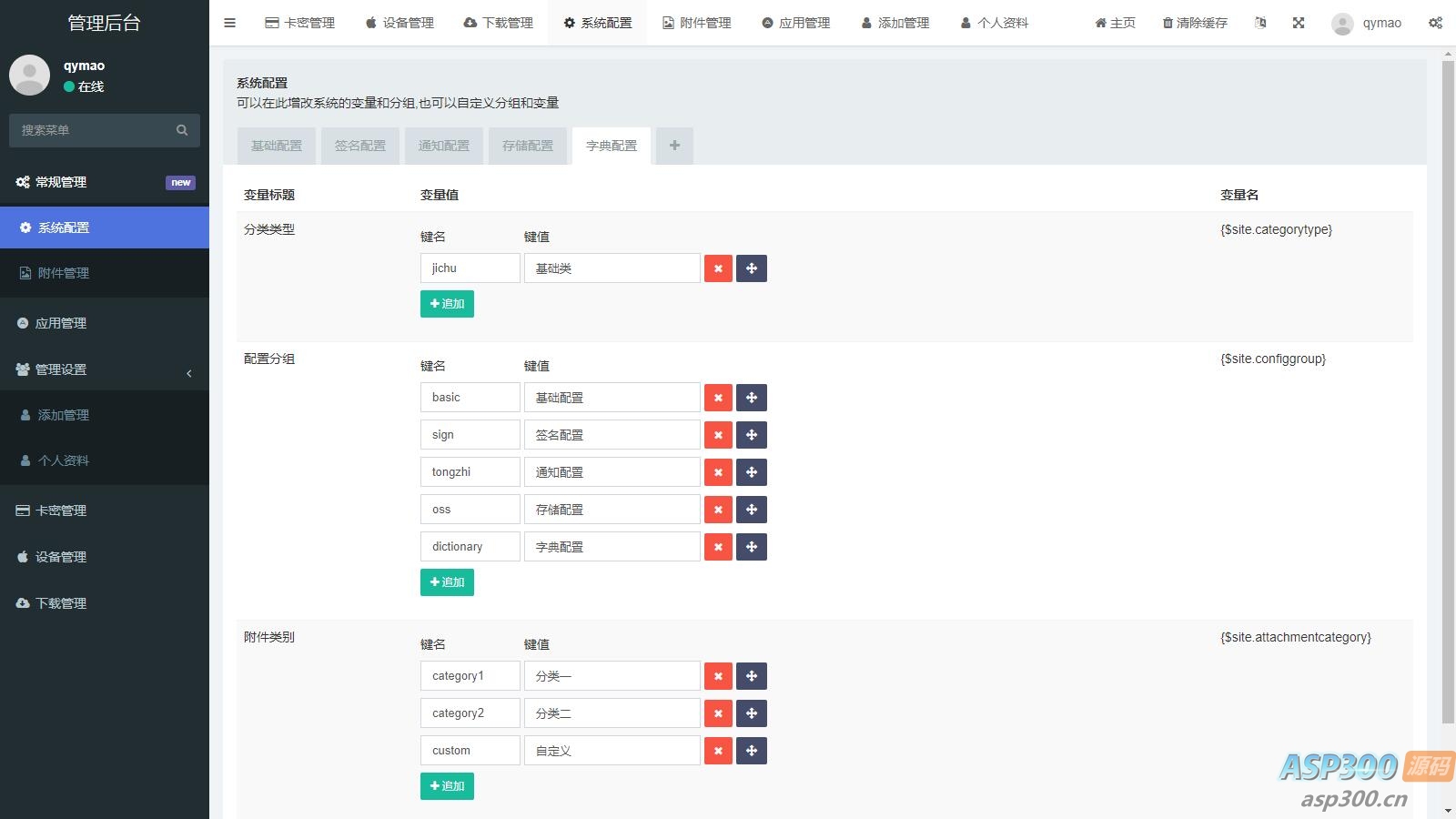
Task: Open the settings cogs icon at top right
Action: tap(1435, 23)
